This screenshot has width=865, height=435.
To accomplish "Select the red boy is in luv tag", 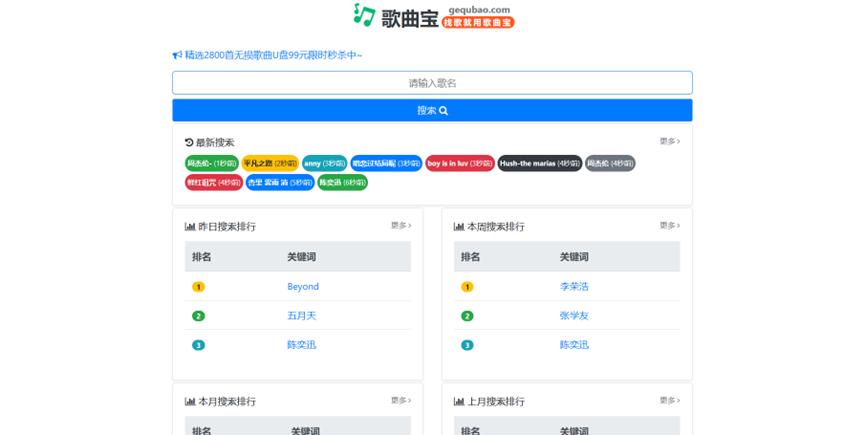I will 460,163.
